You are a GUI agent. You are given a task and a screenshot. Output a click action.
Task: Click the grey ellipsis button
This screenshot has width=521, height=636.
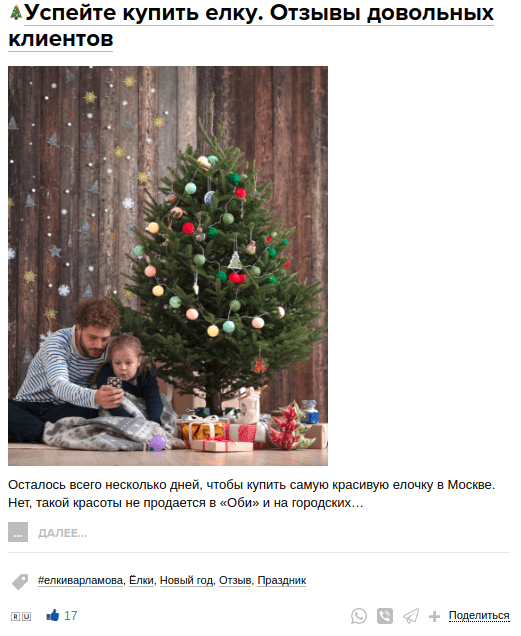click(x=18, y=532)
